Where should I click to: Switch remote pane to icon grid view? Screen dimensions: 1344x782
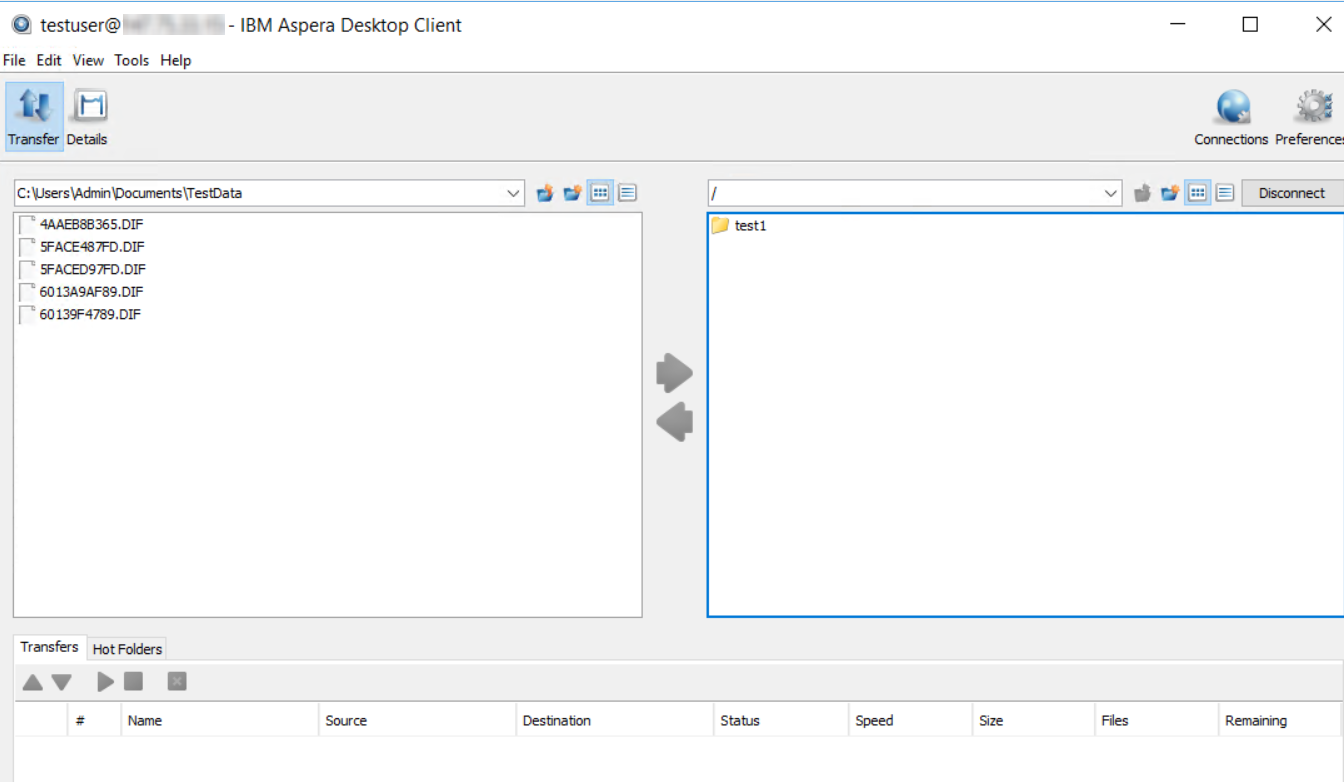(1198, 193)
